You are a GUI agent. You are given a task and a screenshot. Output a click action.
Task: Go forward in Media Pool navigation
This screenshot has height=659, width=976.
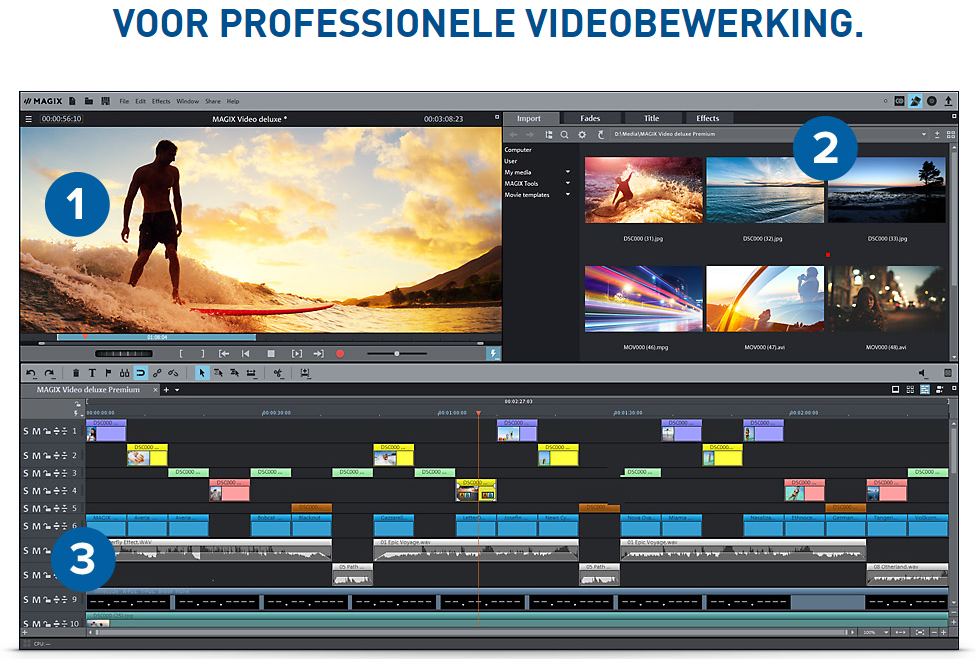point(530,134)
